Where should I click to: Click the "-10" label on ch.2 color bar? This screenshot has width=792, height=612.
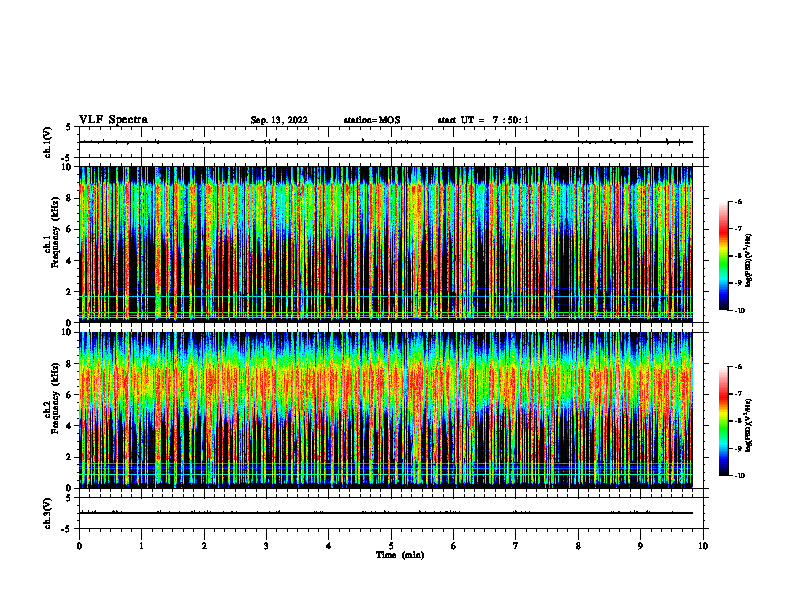click(x=740, y=476)
